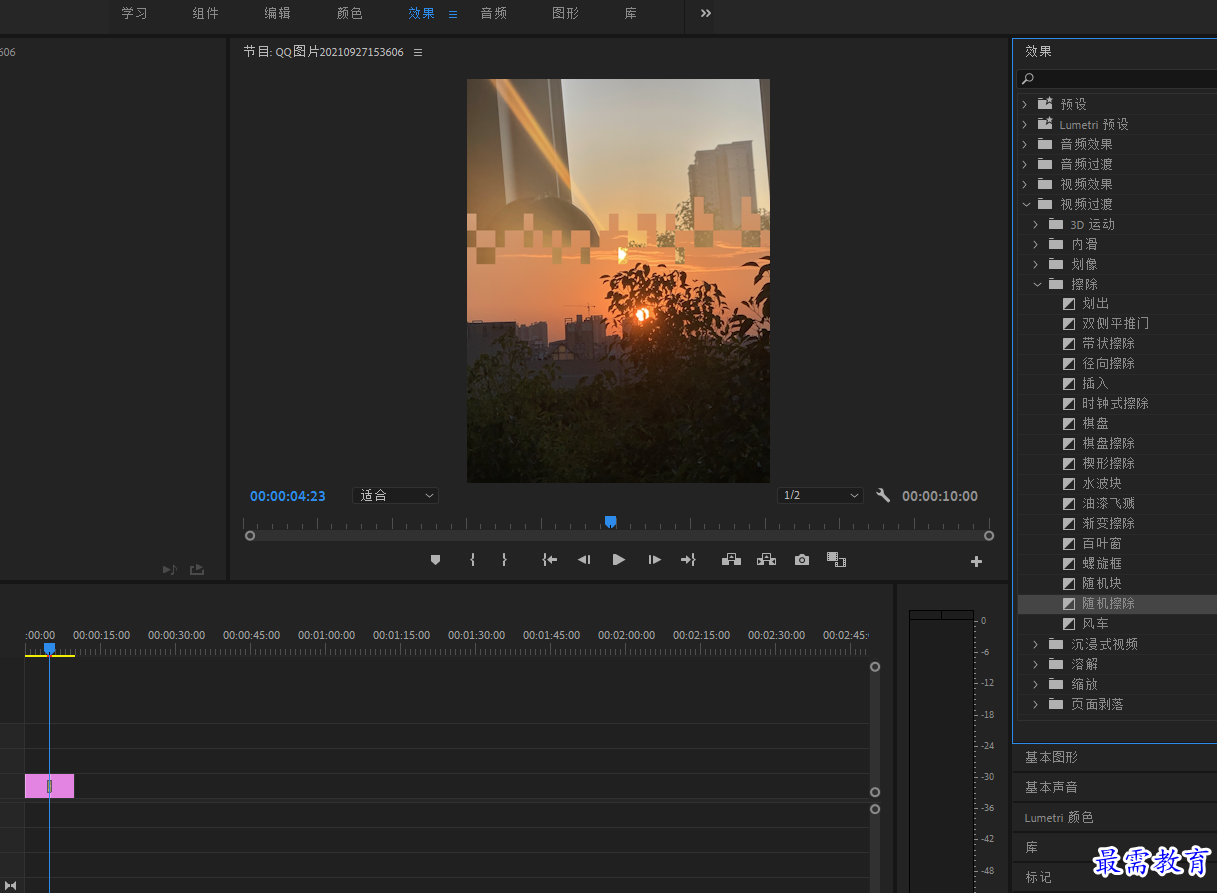The width and height of the screenshot is (1217, 893).
Task: Open monitor settings wrench icon
Action: (x=883, y=495)
